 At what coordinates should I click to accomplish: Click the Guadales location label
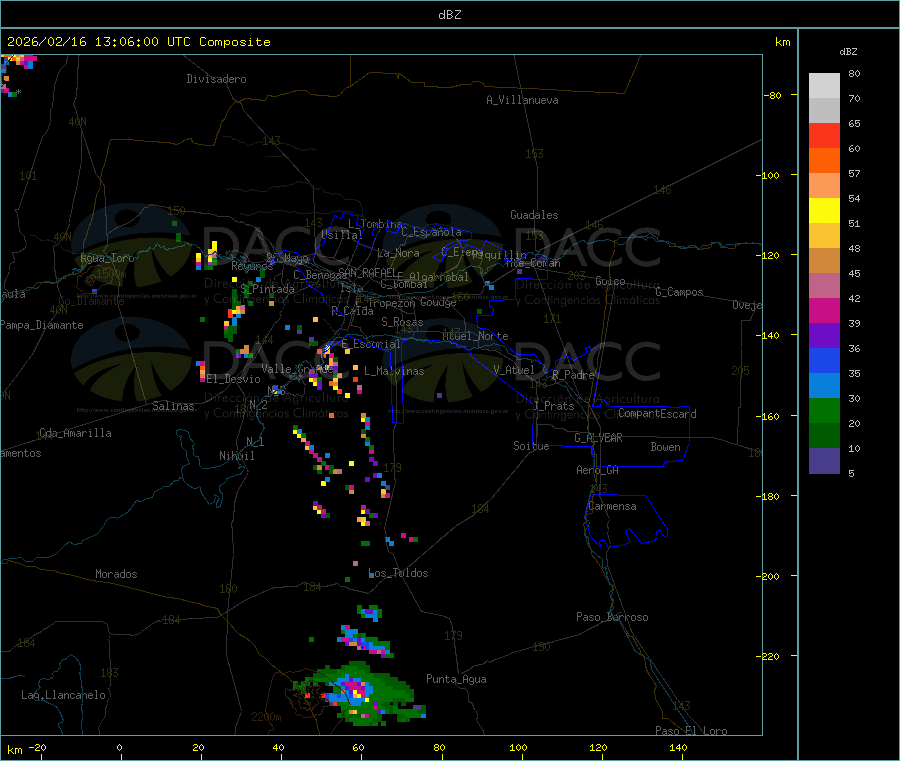point(534,215)
